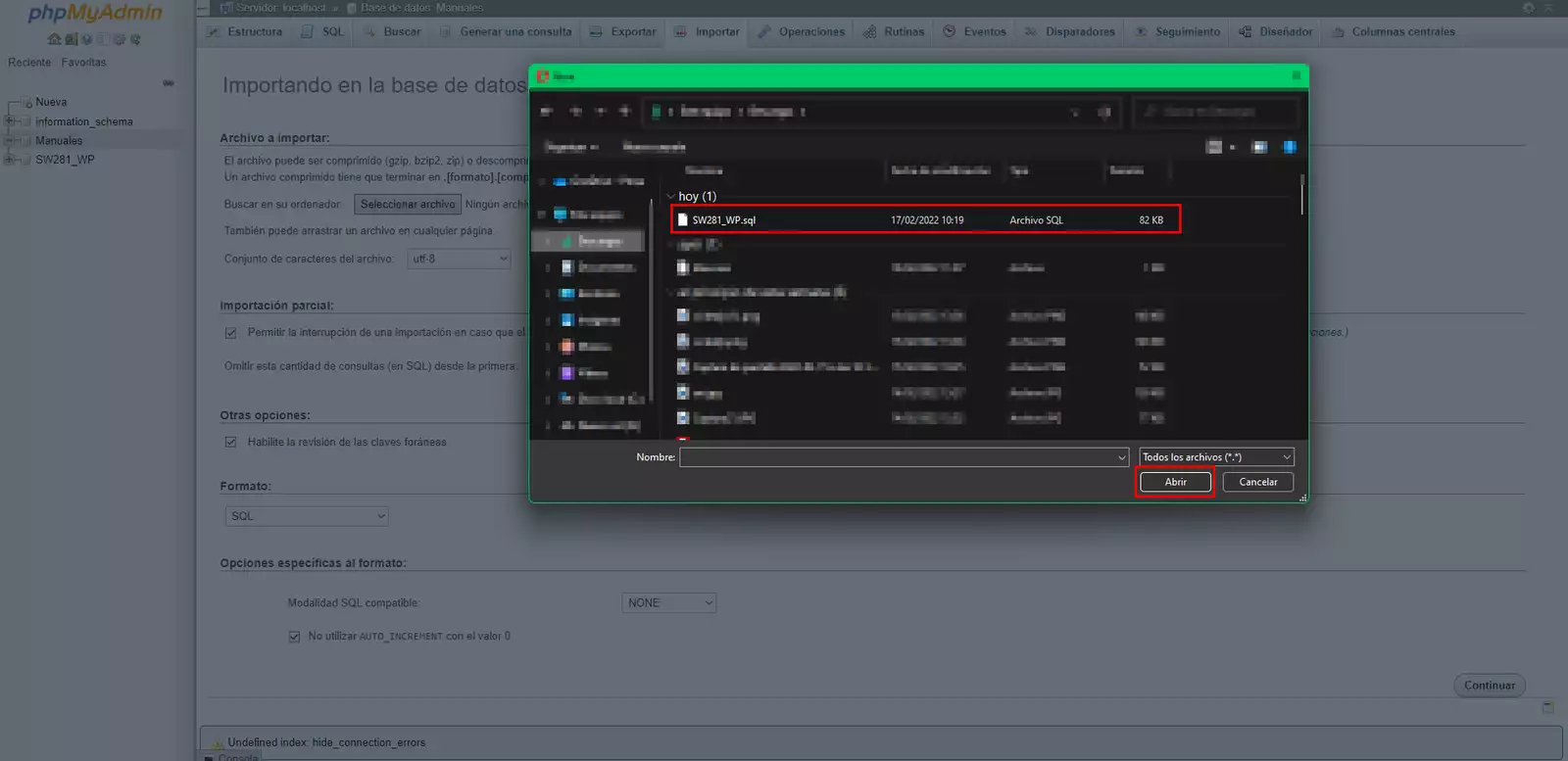
Task: Click the file dialog preview pane icon
Action: [1259, 147]
